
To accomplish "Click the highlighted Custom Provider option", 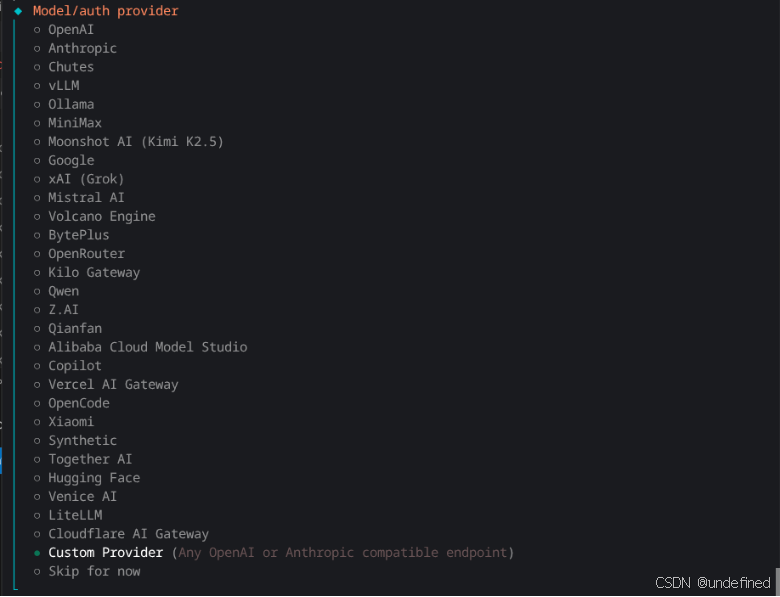I will pos(273,553).
